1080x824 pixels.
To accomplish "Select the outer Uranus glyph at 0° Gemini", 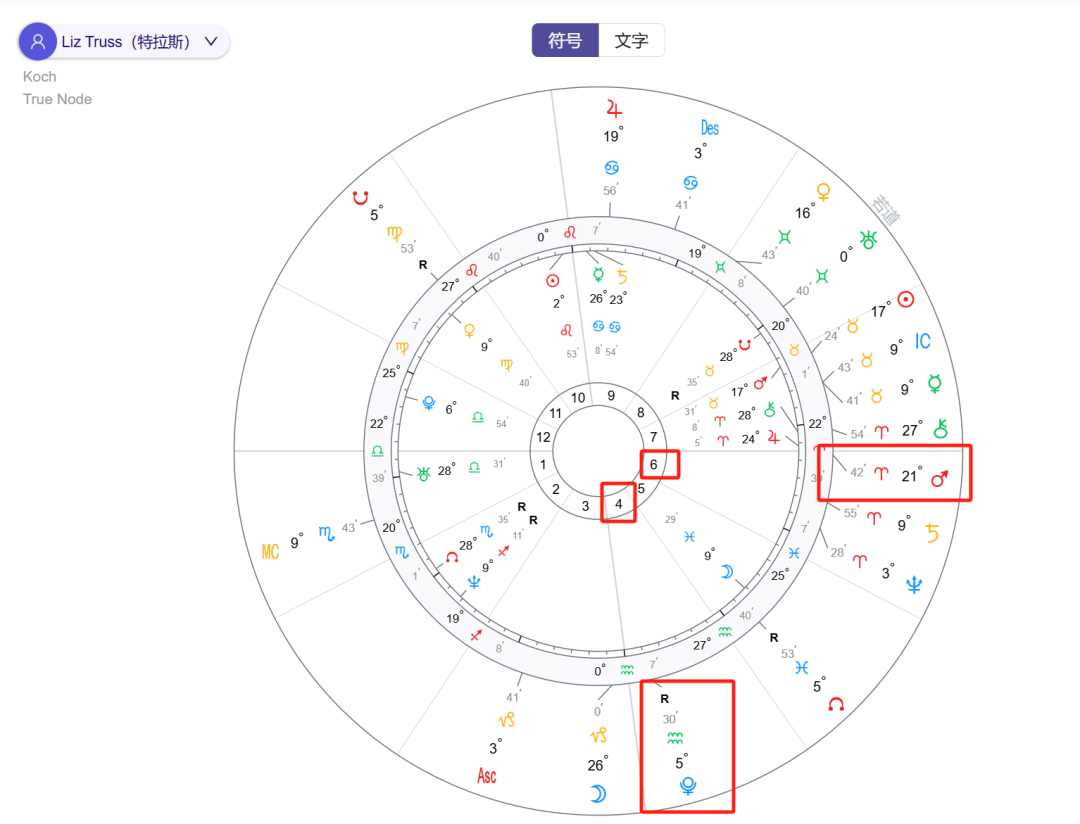I will coord(869,240).
